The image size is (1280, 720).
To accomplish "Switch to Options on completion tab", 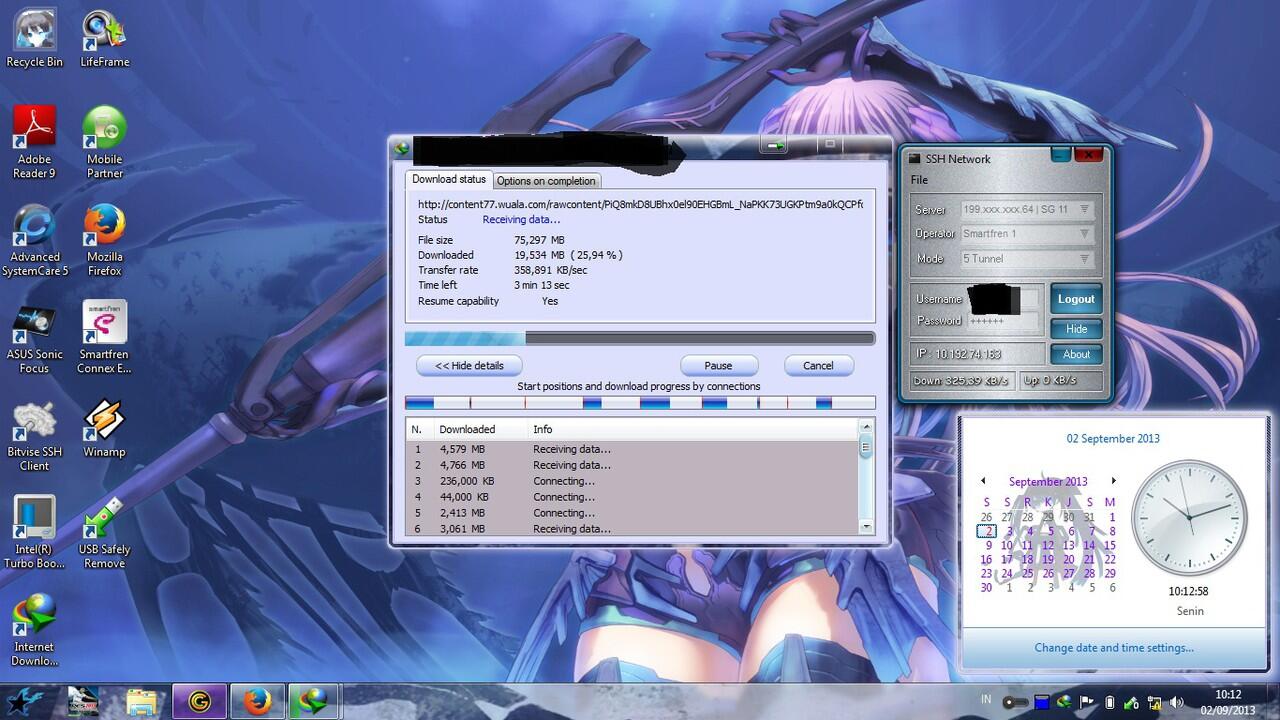I will click(546, 181).
